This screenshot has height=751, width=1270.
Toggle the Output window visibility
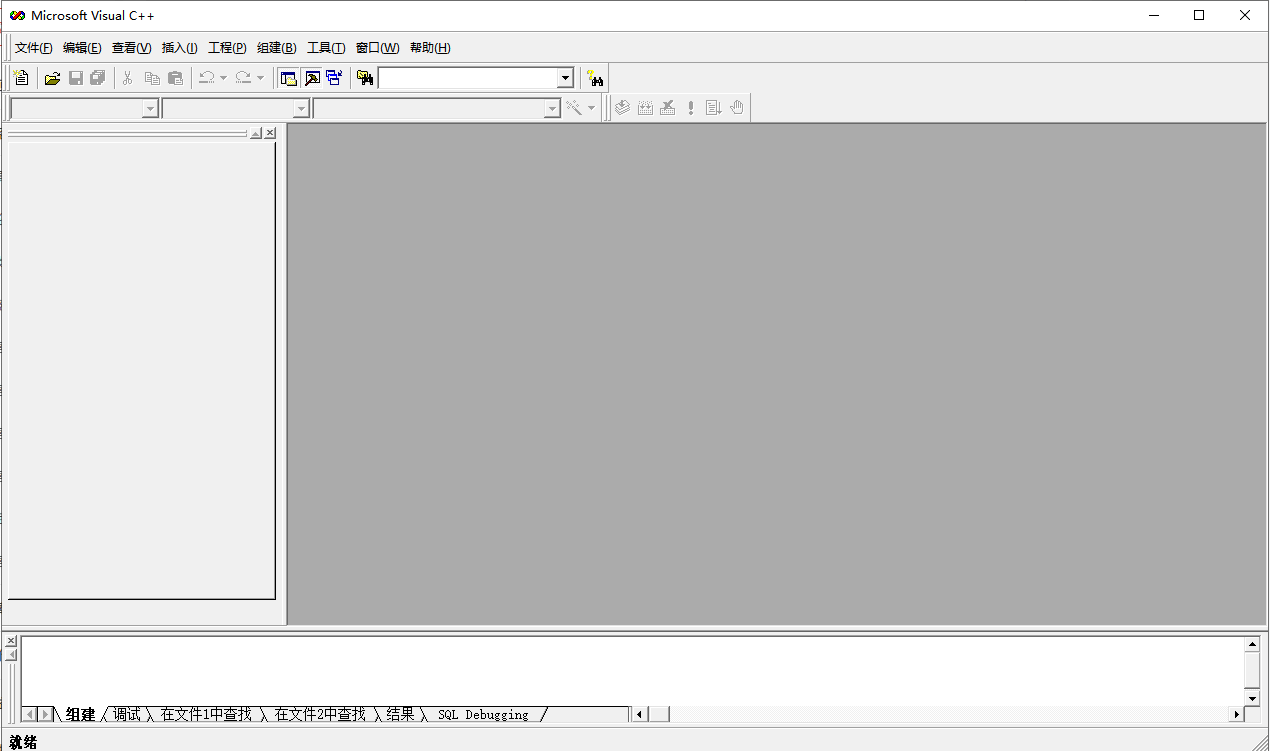point(311,77)
